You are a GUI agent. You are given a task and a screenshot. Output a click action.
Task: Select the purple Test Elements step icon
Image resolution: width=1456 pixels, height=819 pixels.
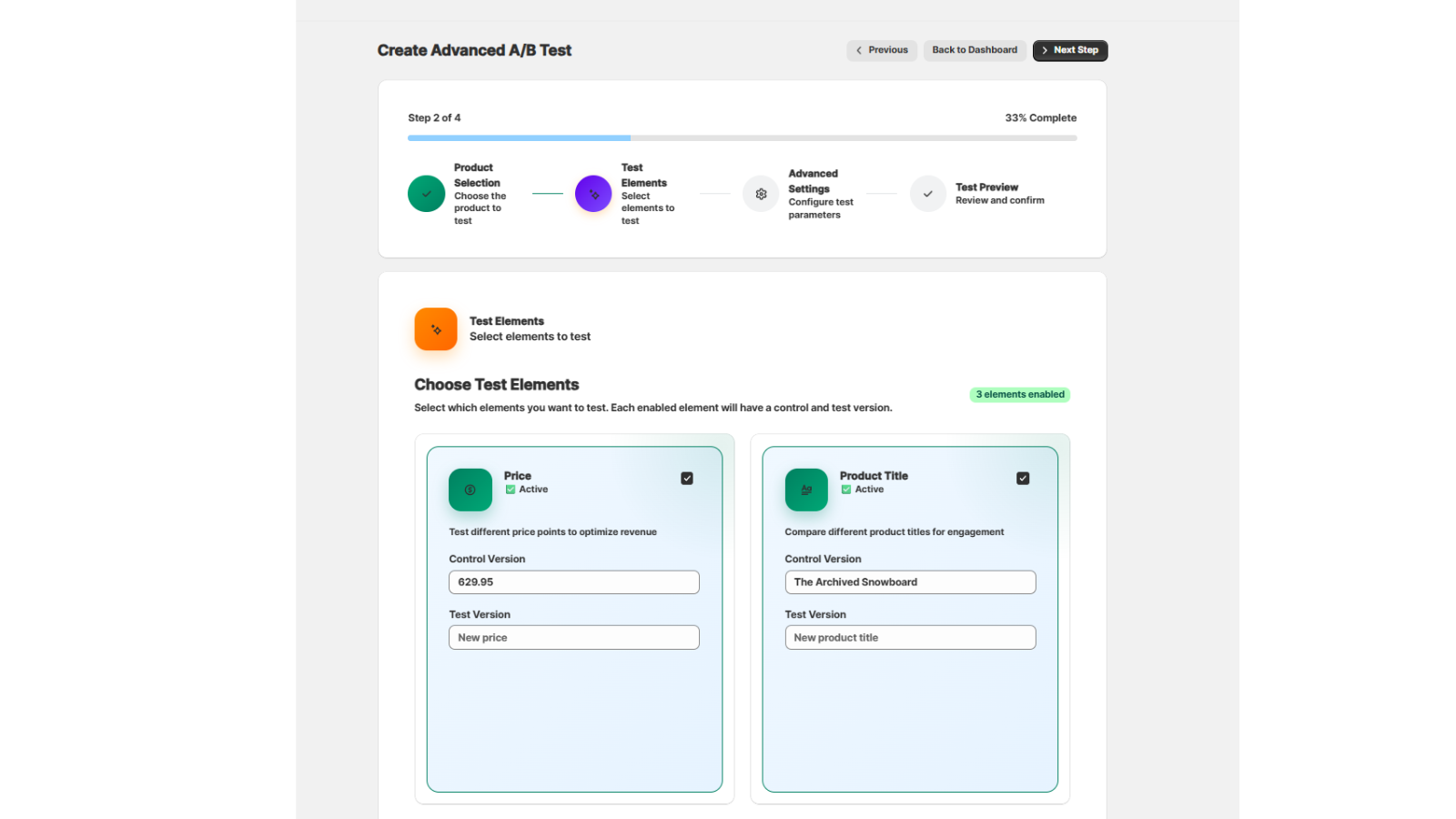pos(593,194)
